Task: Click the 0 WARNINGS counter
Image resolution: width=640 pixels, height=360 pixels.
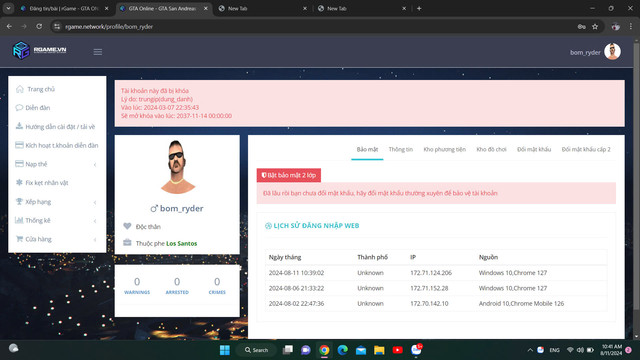Action: pos(137,286)
